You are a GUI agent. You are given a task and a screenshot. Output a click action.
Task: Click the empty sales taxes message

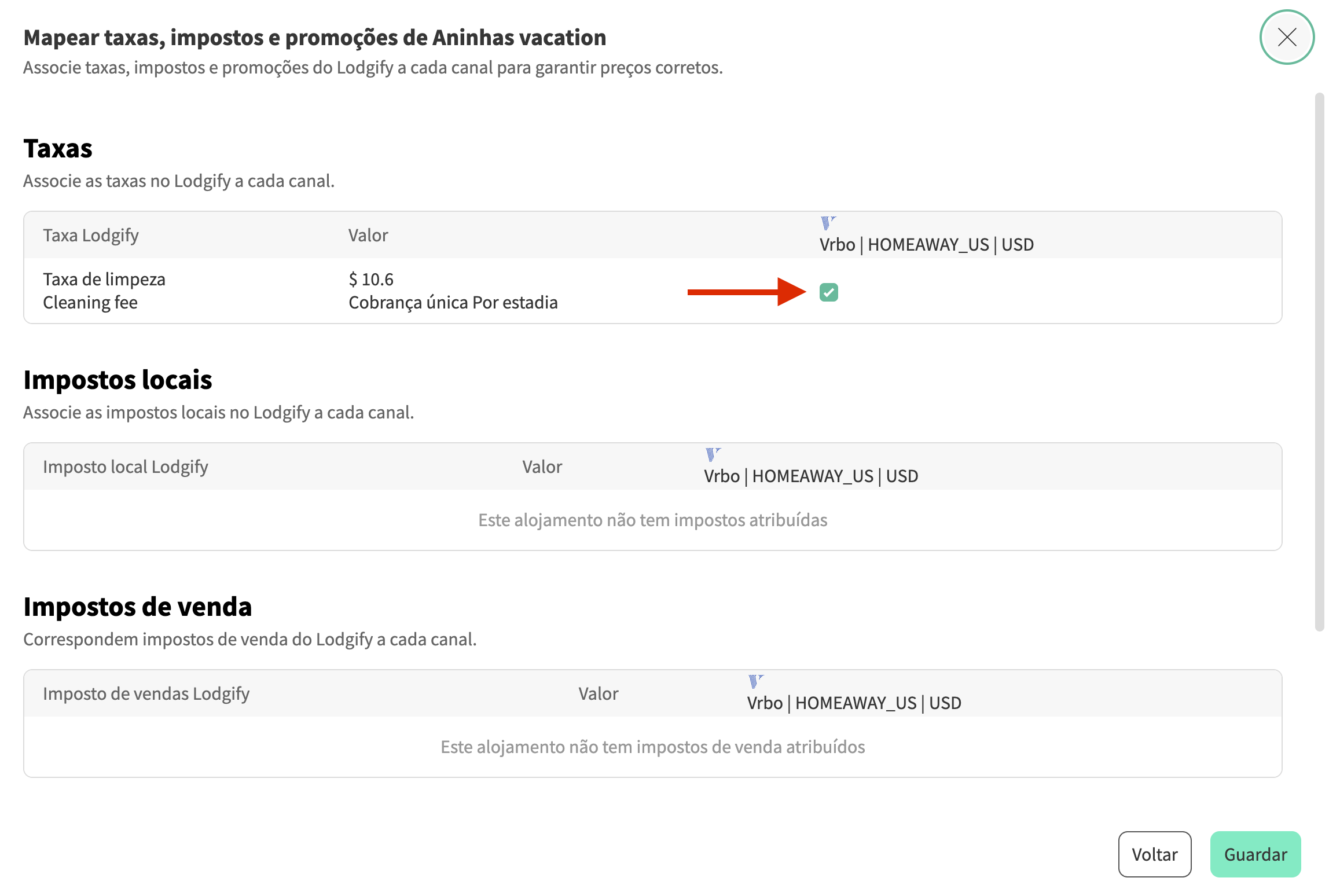click(x=652, y=747)
